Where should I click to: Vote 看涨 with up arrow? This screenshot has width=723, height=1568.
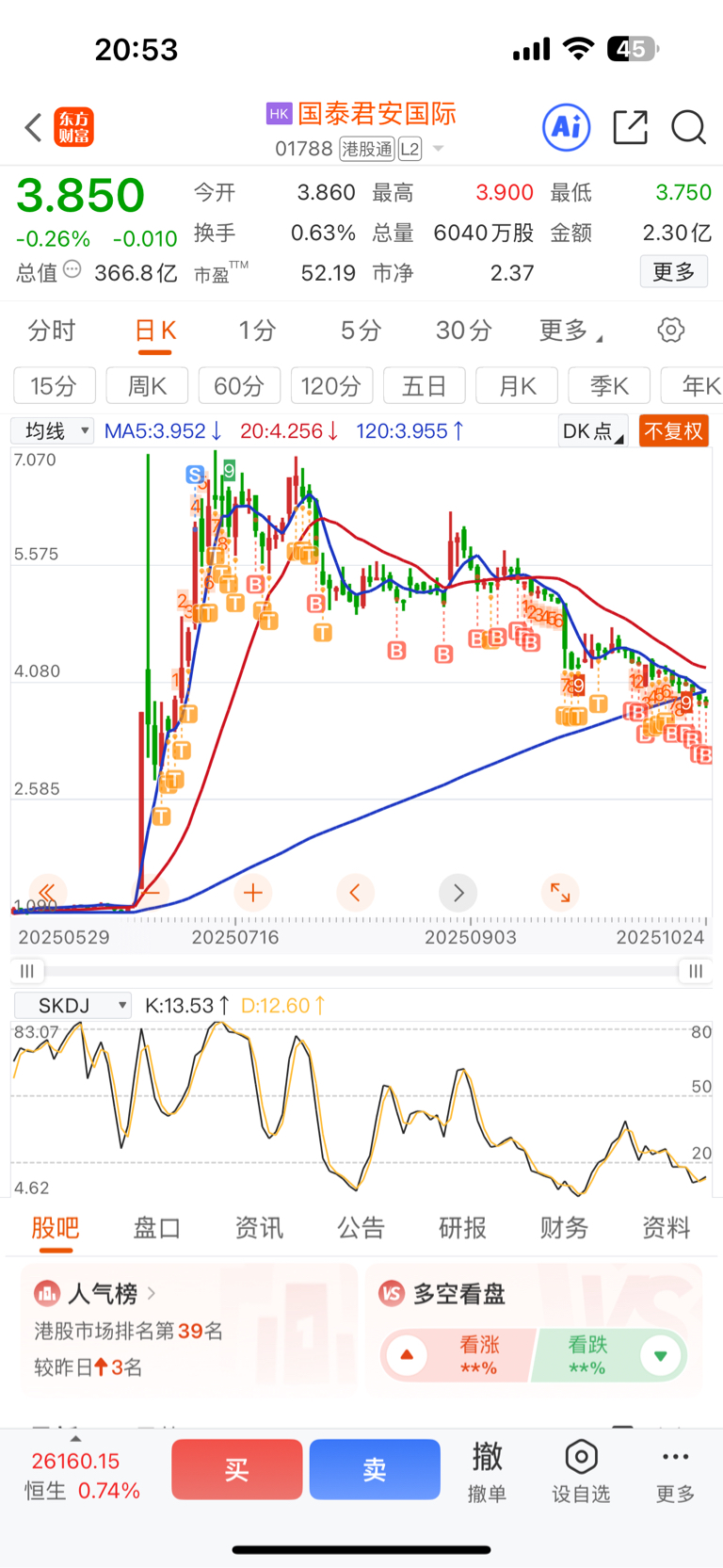[407, 1355]
